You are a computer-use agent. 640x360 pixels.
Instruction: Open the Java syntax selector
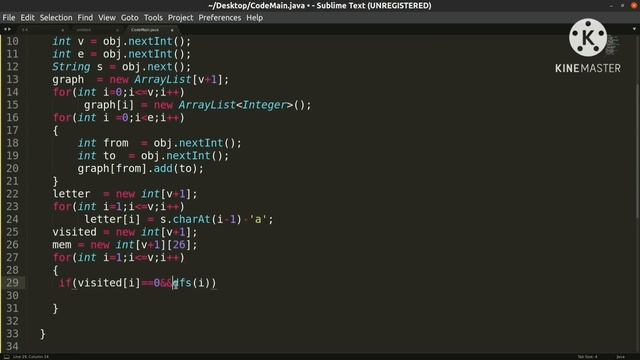(x=620, y=357)
